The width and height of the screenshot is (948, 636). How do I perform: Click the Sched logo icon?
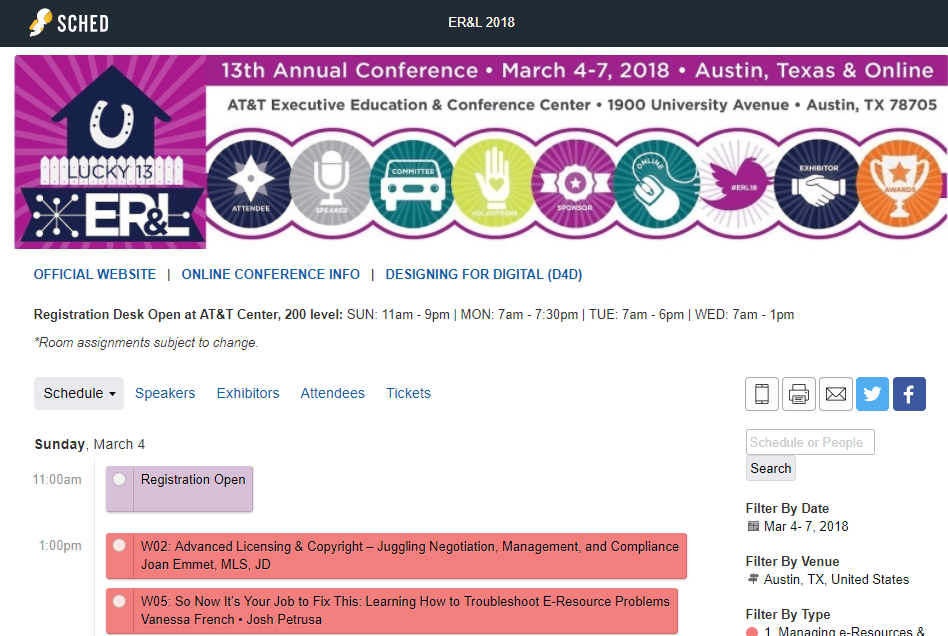coord(42,22)
